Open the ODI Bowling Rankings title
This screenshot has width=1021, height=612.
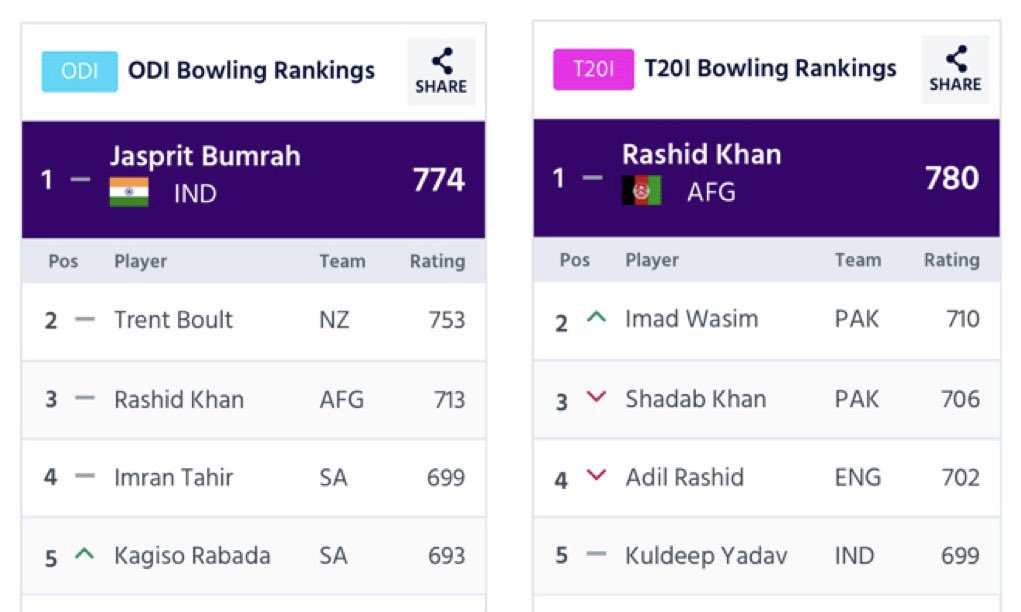[251, 70]
